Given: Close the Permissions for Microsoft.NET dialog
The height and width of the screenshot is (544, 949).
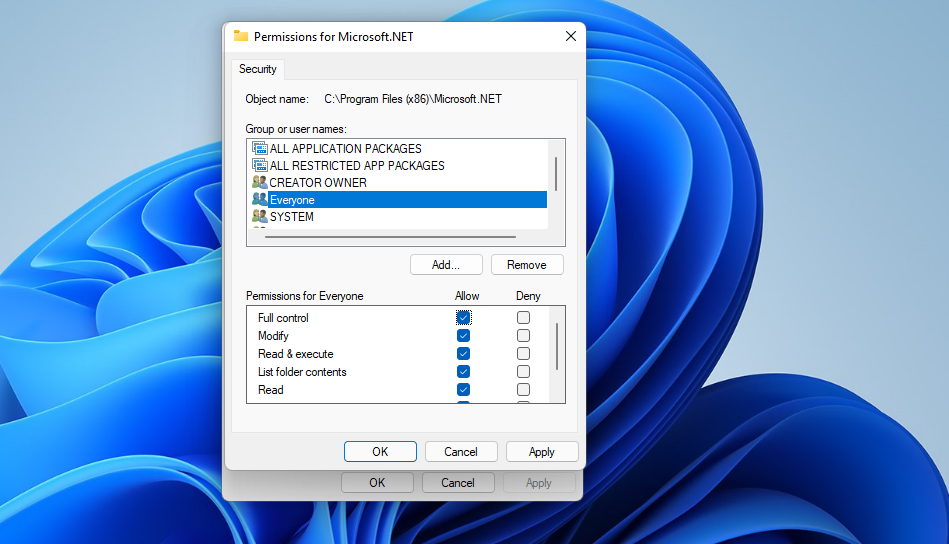Looking at the screenshot, I should 570,36.
